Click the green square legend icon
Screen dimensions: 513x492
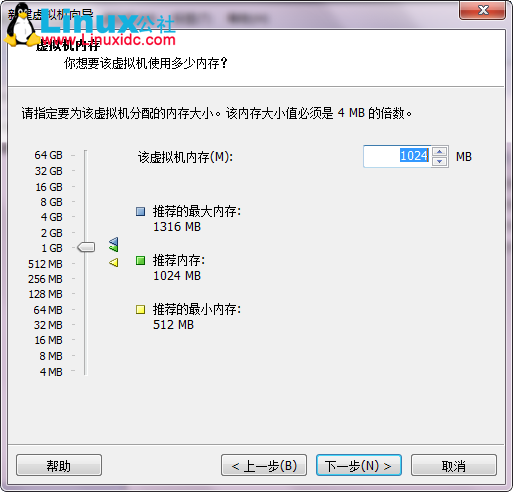tap(141, 260)
